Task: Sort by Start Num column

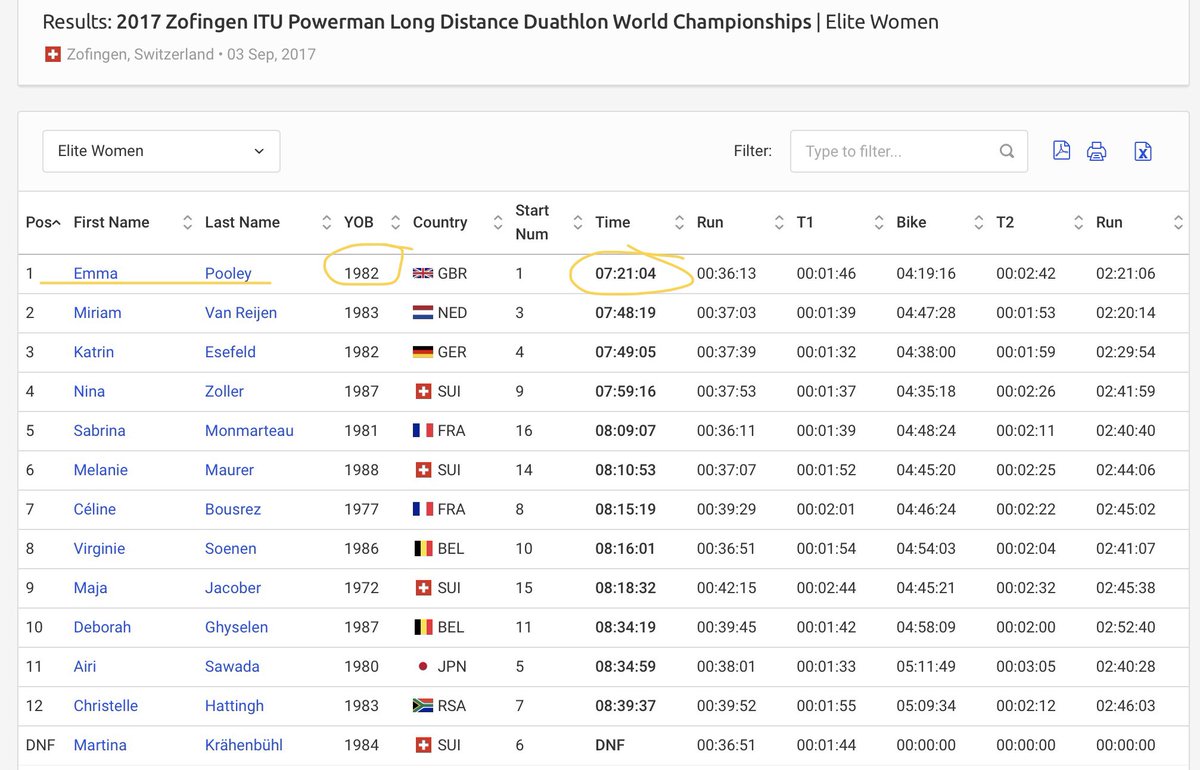Action: coord(548,222)
